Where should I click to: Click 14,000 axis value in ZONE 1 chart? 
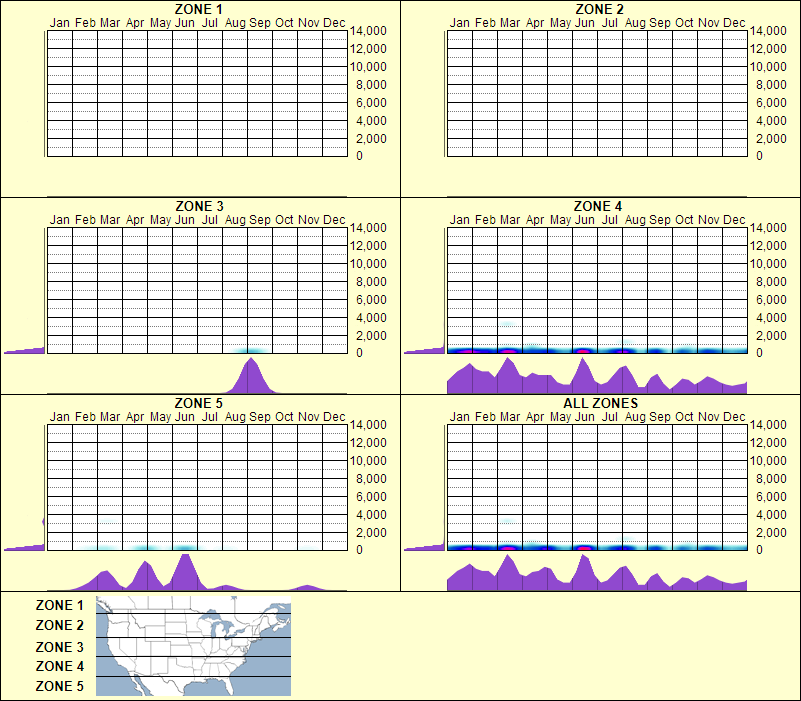point(368,31)
